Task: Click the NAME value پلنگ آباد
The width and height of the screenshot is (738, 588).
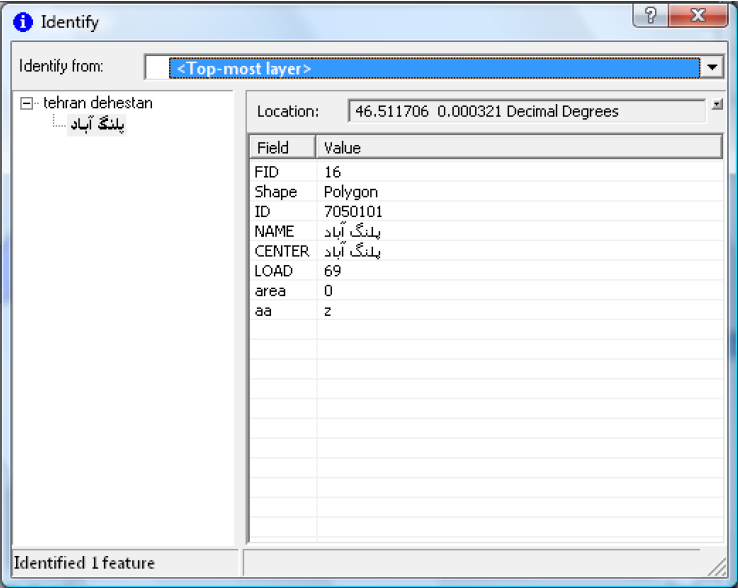Action: [x=352, y=231]
